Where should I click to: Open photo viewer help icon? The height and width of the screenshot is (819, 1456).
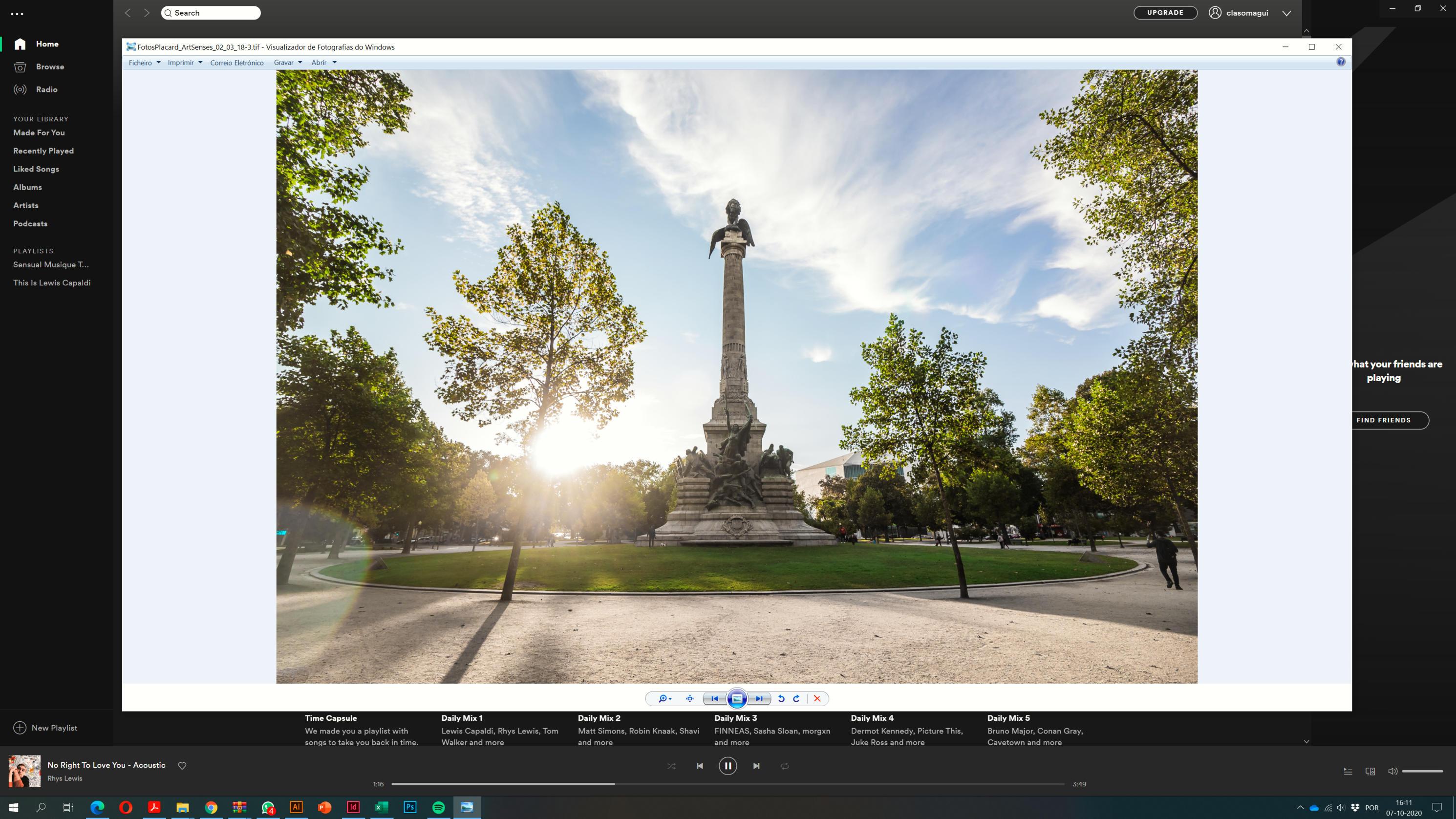tap(1341, 62)
